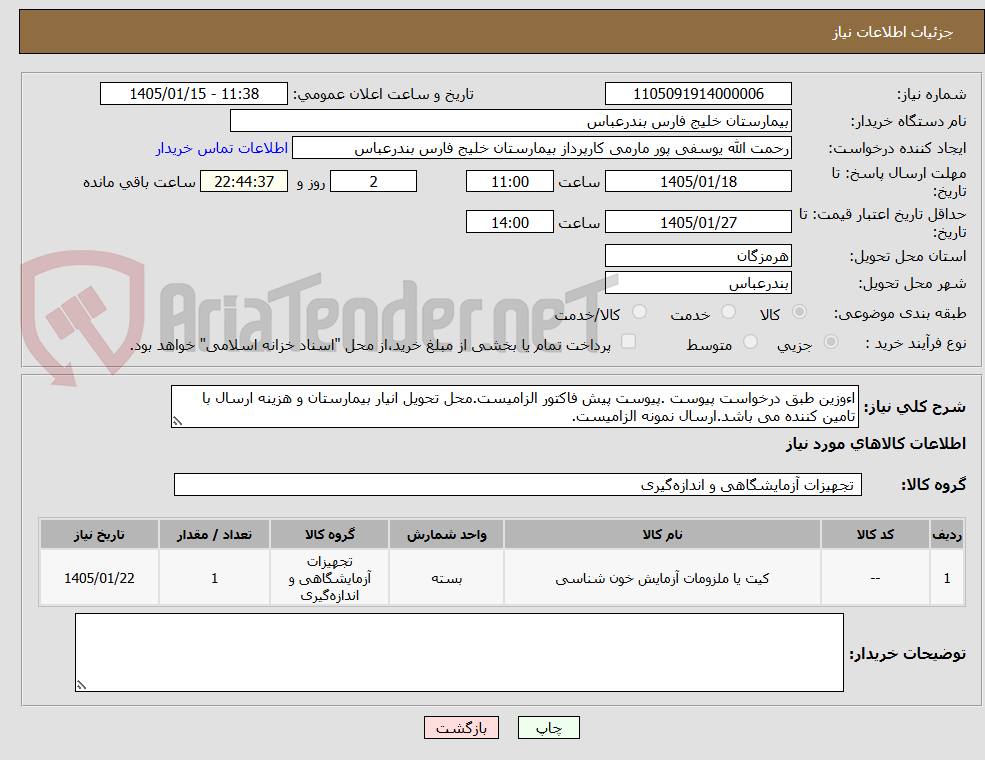Click item name کیت یا ملزومات آزمایش خون شناسی
The image size is (985, 760).
point(662,578)
